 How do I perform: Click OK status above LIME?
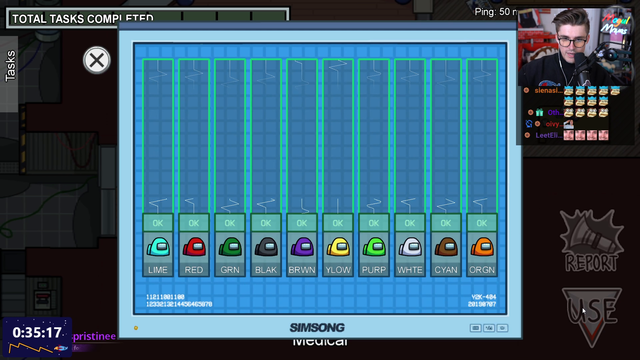tap(158, 223)
